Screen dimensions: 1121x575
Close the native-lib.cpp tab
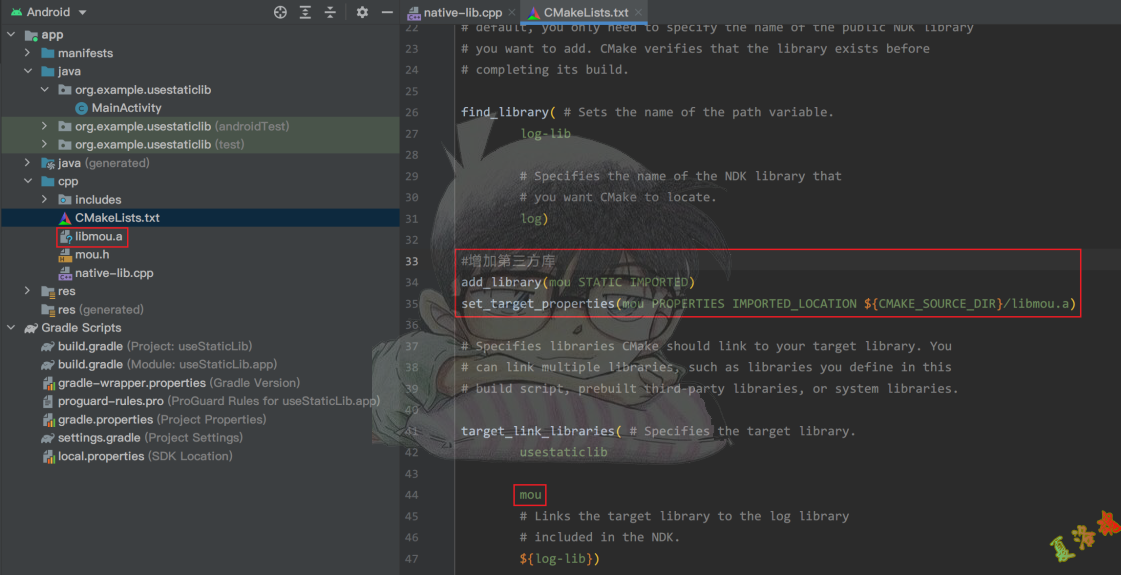pos(510,13)
